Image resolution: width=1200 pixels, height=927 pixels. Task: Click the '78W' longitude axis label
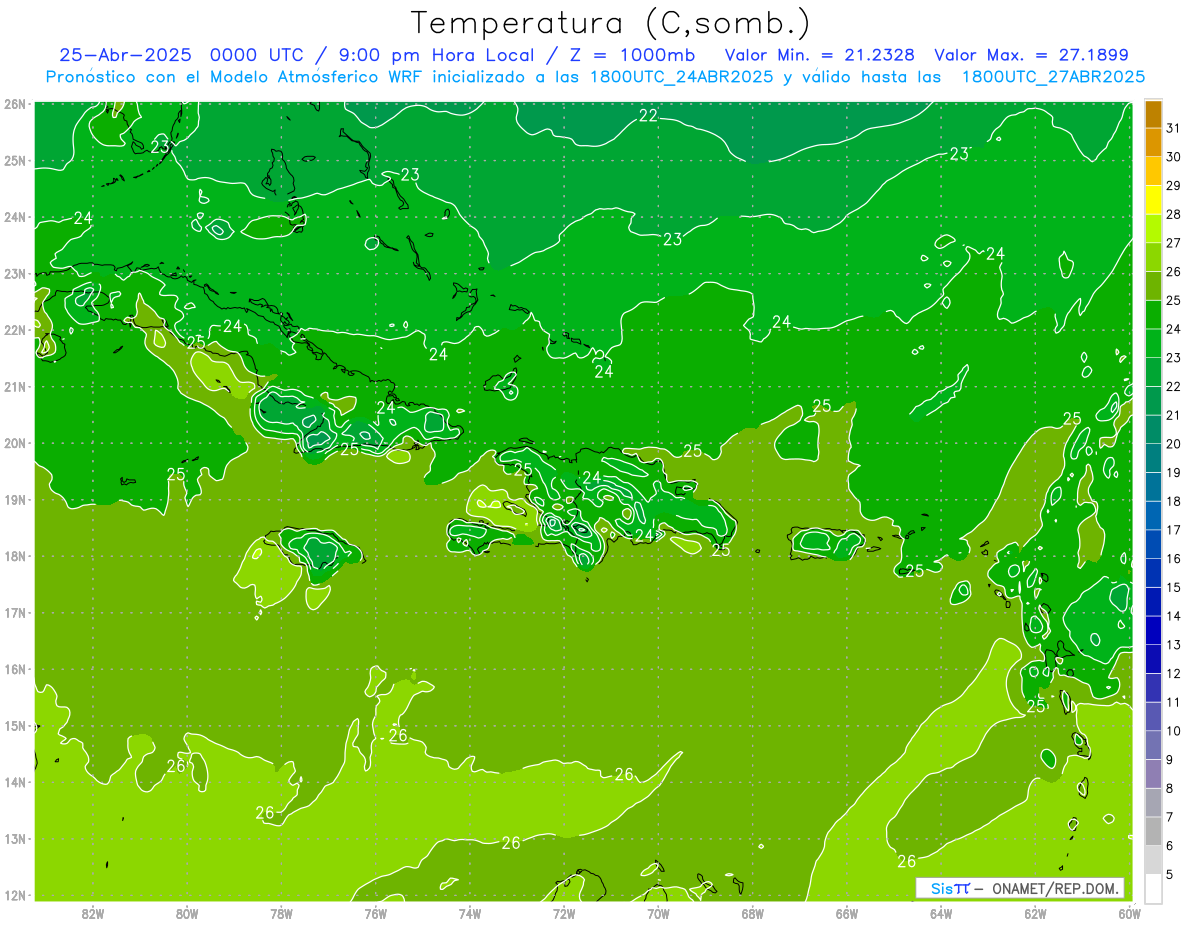click(x=281, y=913)
